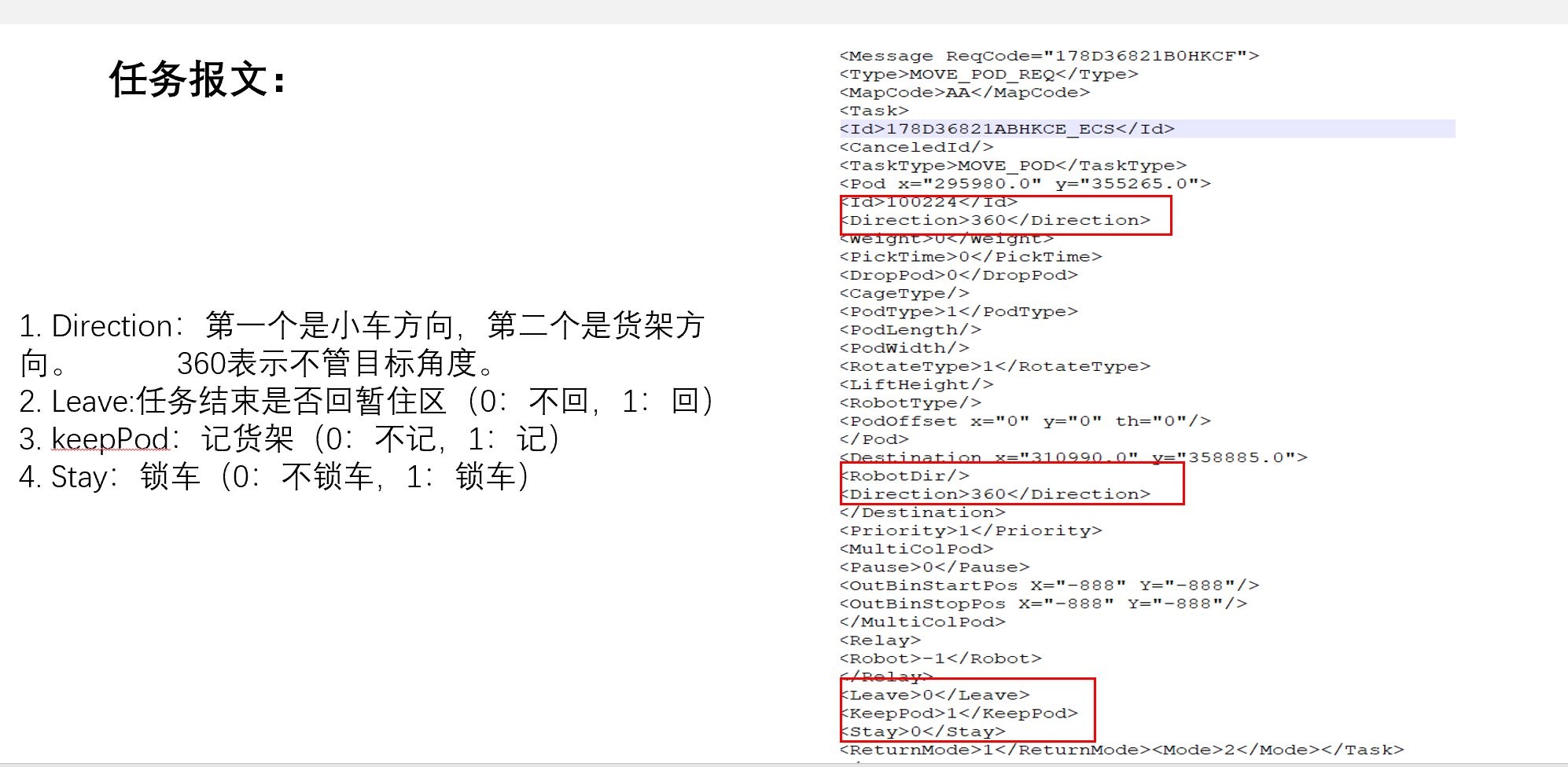Select the Stay 0 XML line
The height and width of the screenshot is (767, 1568).
click(x=922, y=732)
